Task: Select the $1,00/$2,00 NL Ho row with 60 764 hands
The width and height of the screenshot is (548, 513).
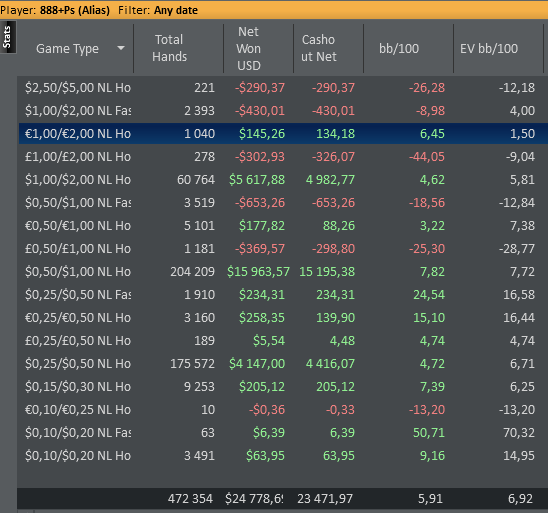Action: click(283, 180)
